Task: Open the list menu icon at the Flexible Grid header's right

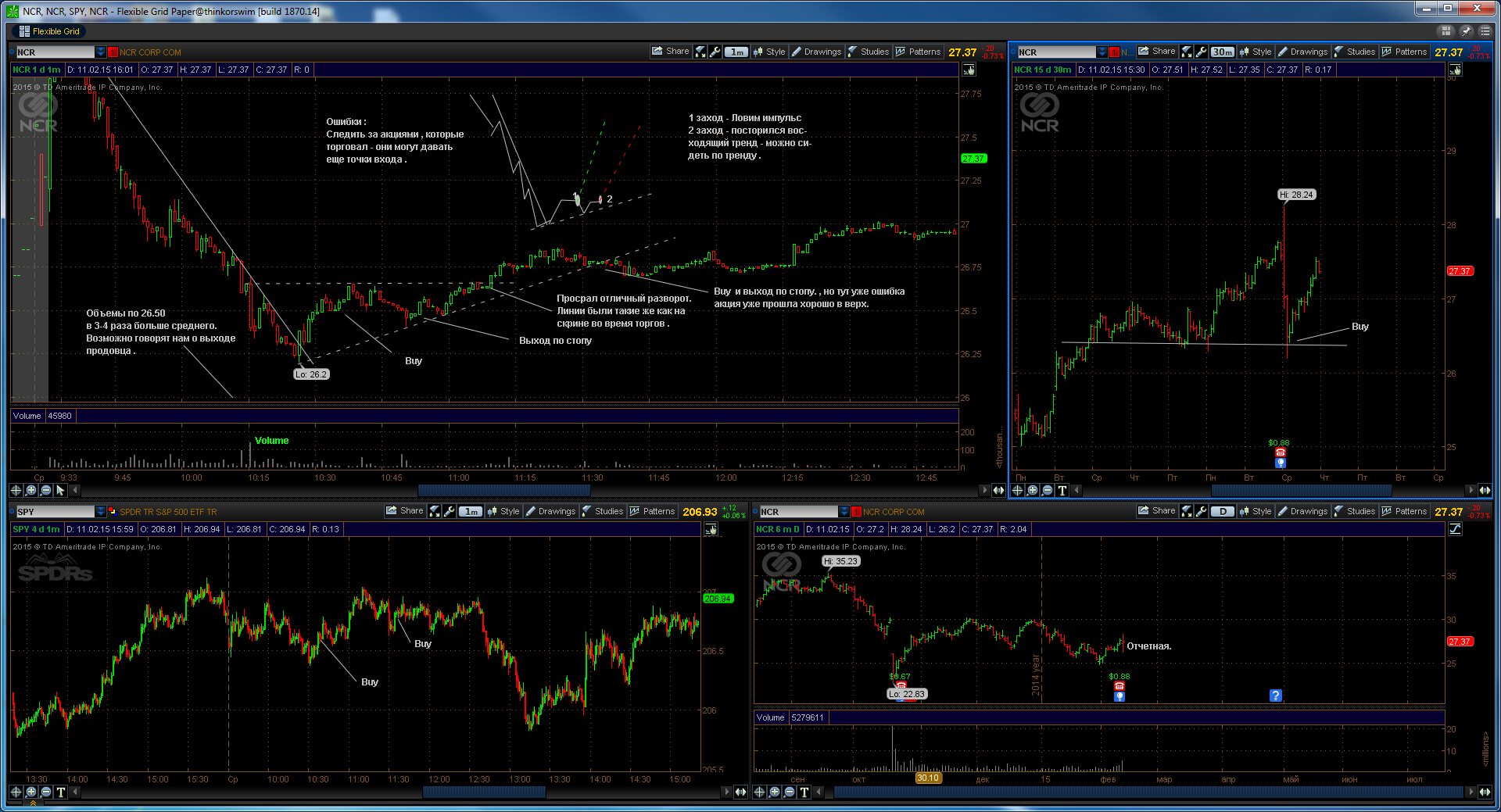Action: (x=1485, y=31)
